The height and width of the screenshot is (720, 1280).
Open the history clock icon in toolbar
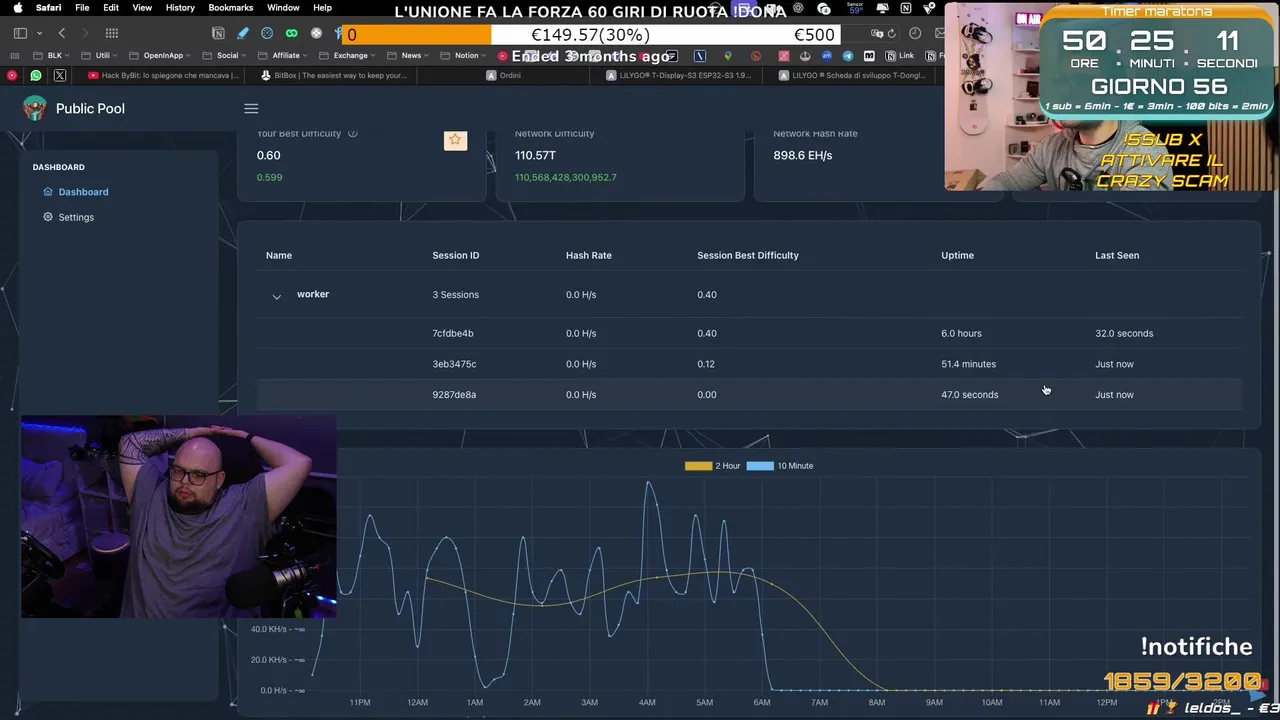[x=915, y=33]
